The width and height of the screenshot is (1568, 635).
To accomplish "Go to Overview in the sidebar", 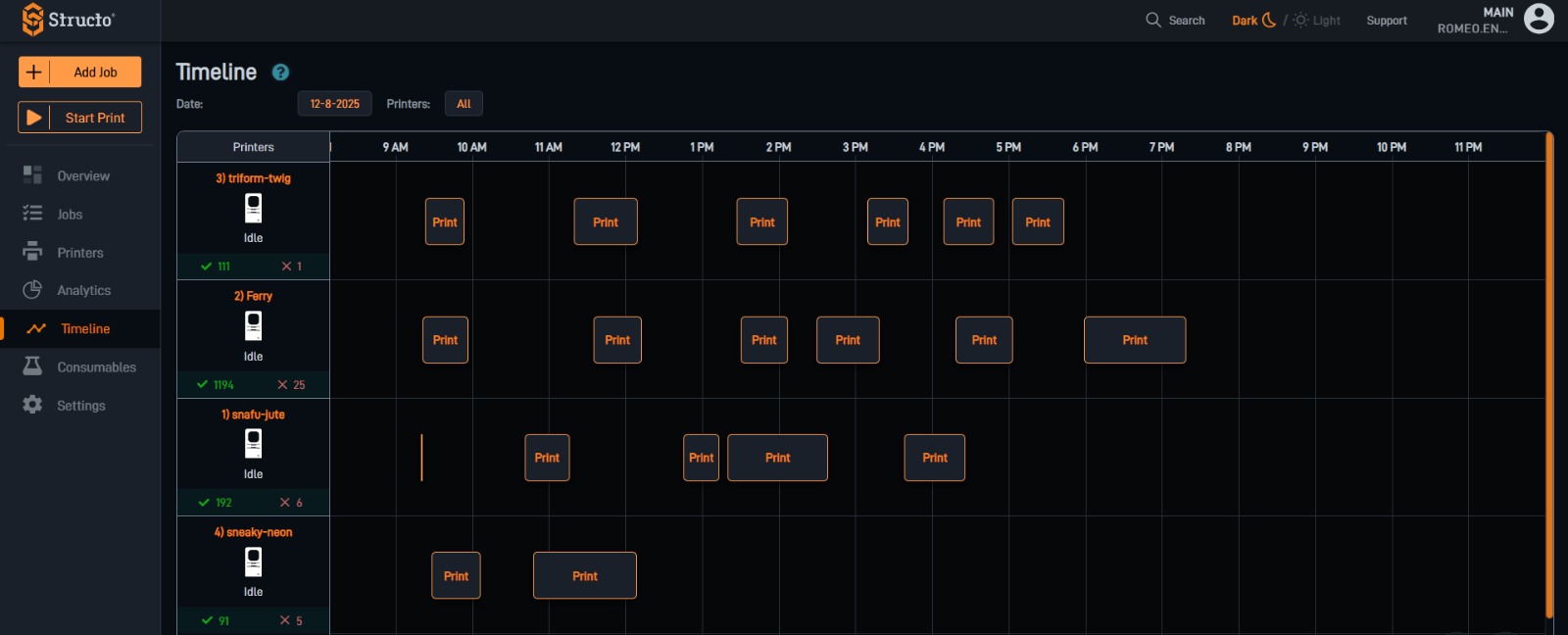I will (x=82, y=176).
